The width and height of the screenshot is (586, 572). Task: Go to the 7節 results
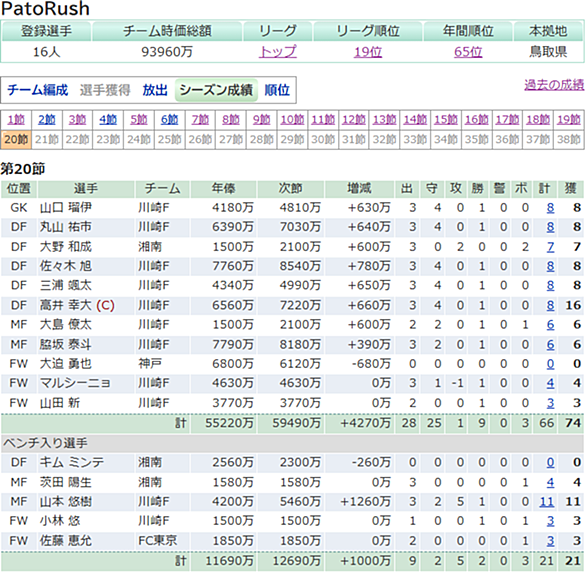point(200,120)
